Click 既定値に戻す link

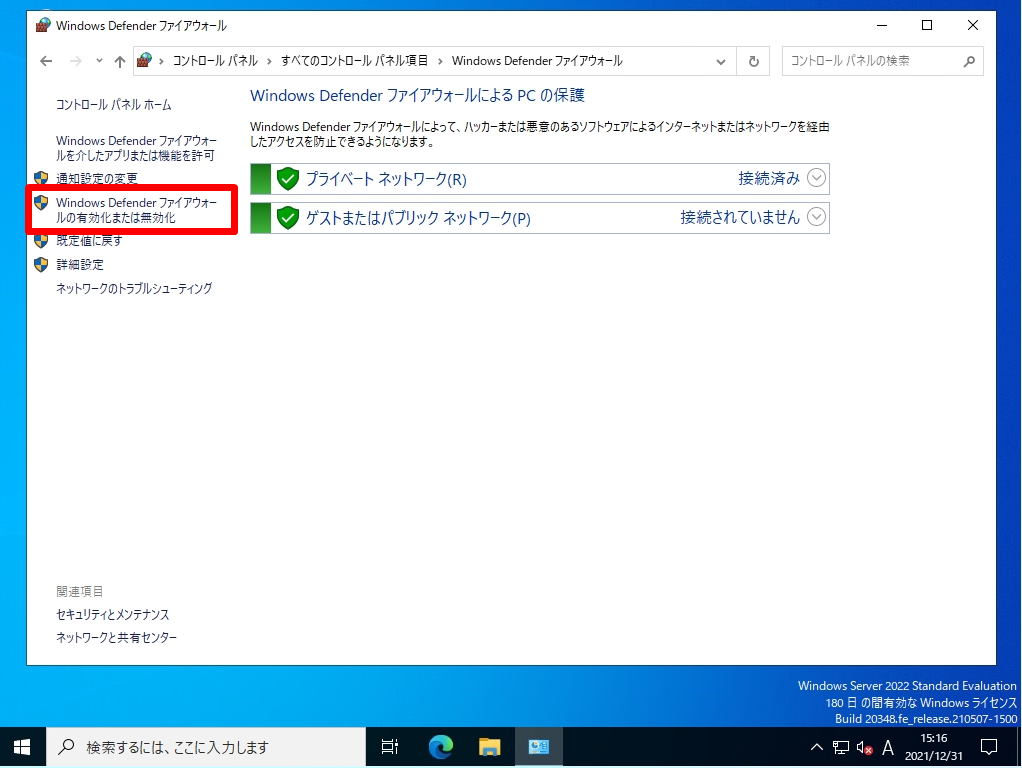point(89,241)
